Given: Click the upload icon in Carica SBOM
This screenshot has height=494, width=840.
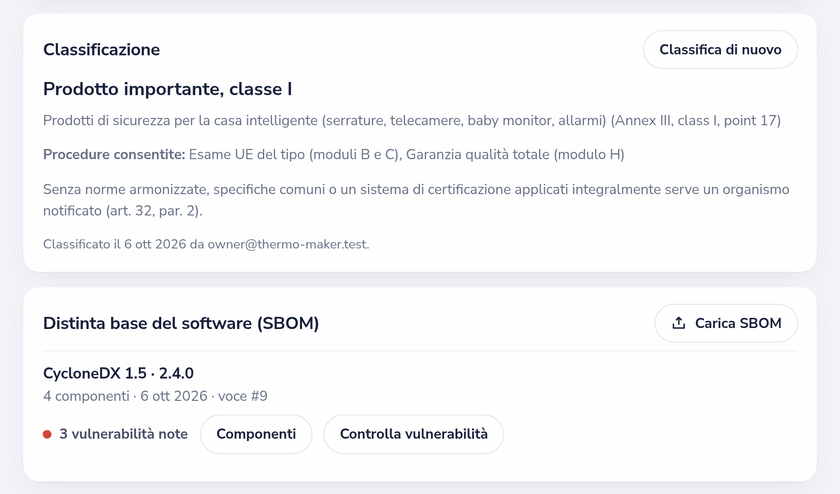Looking at the screenshot, I should click(679, 323).
